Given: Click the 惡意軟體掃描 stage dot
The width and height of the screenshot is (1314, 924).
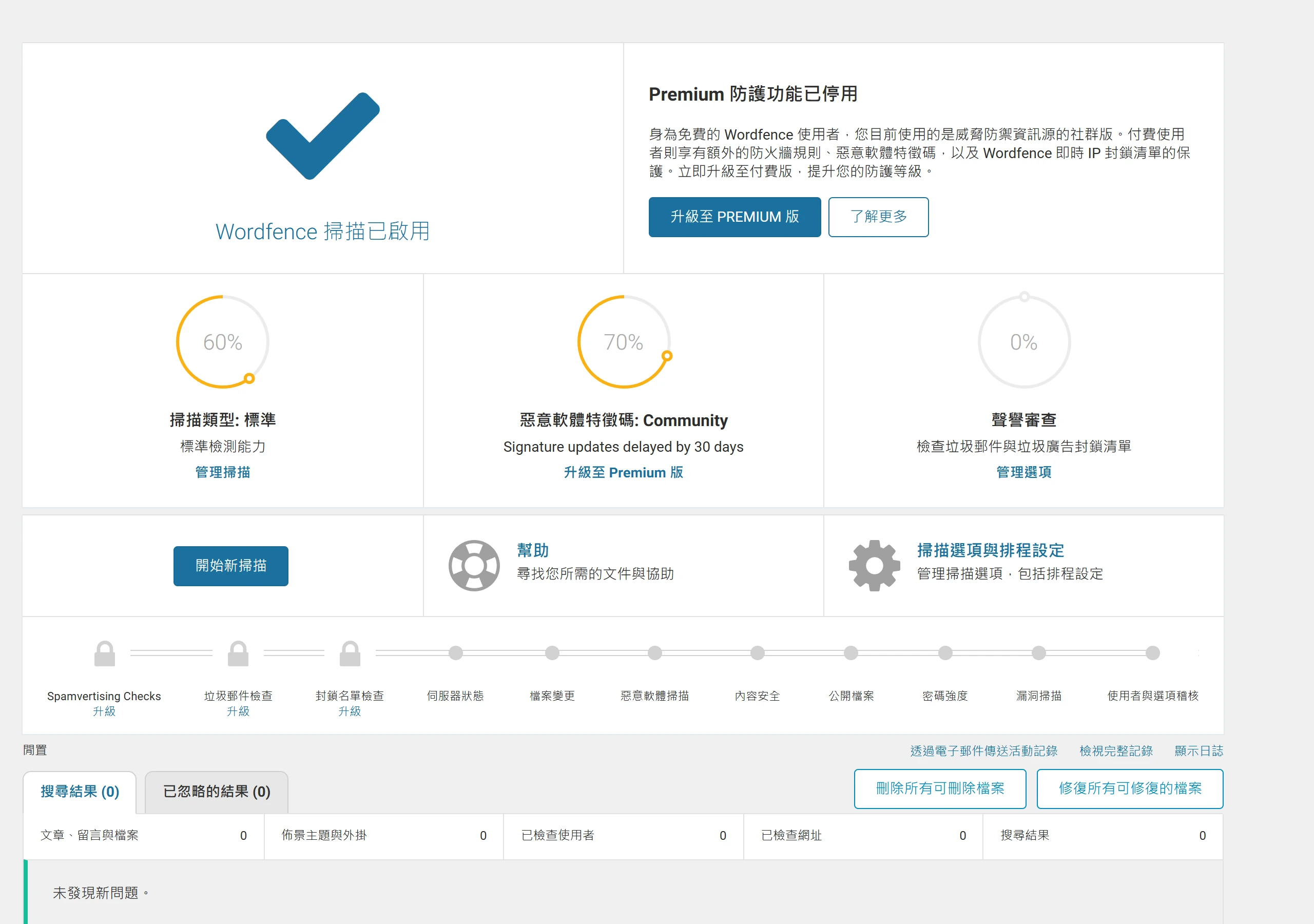Looking at the screenshot, I should 655,652.
